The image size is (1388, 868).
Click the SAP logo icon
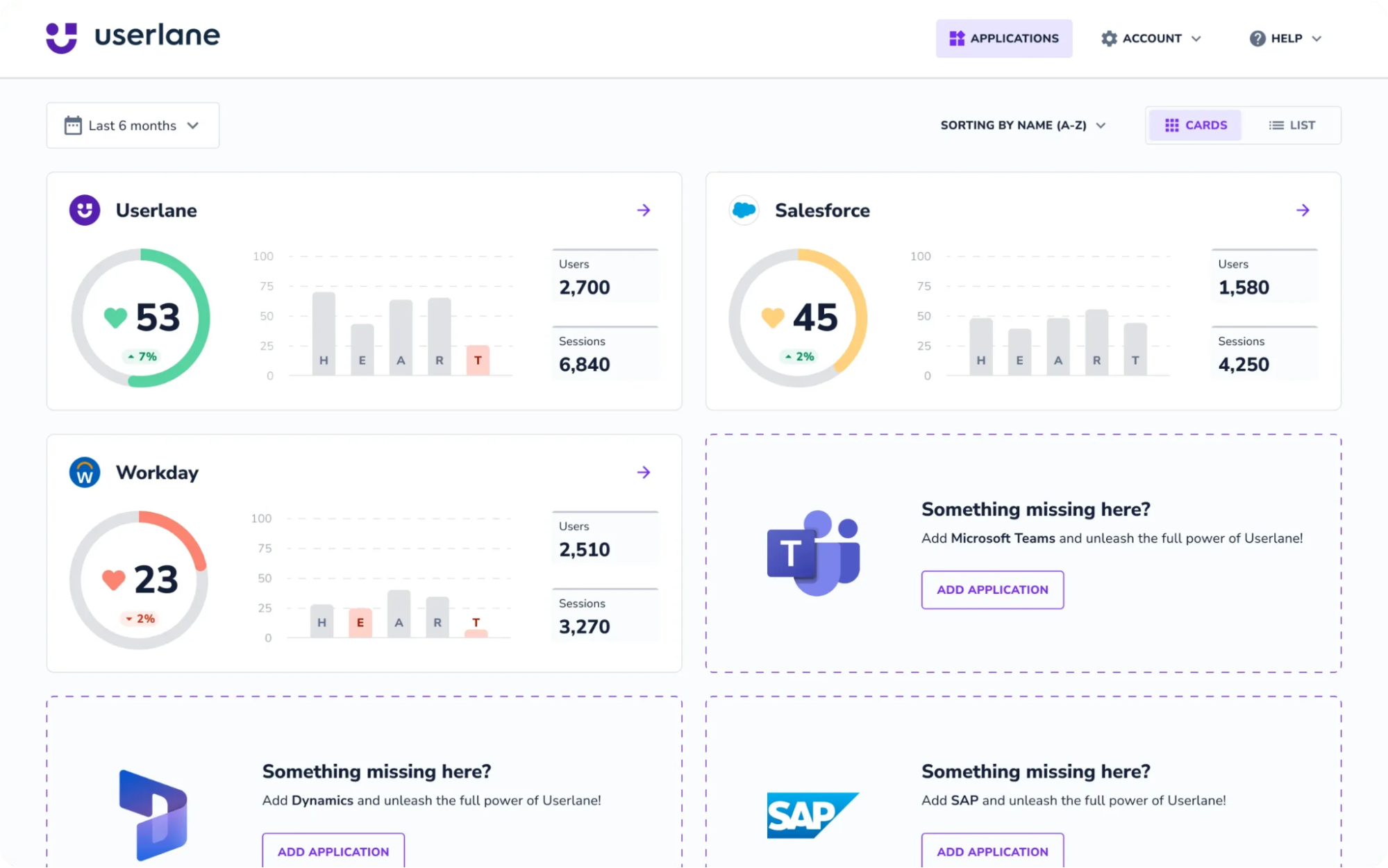point(813,815)
